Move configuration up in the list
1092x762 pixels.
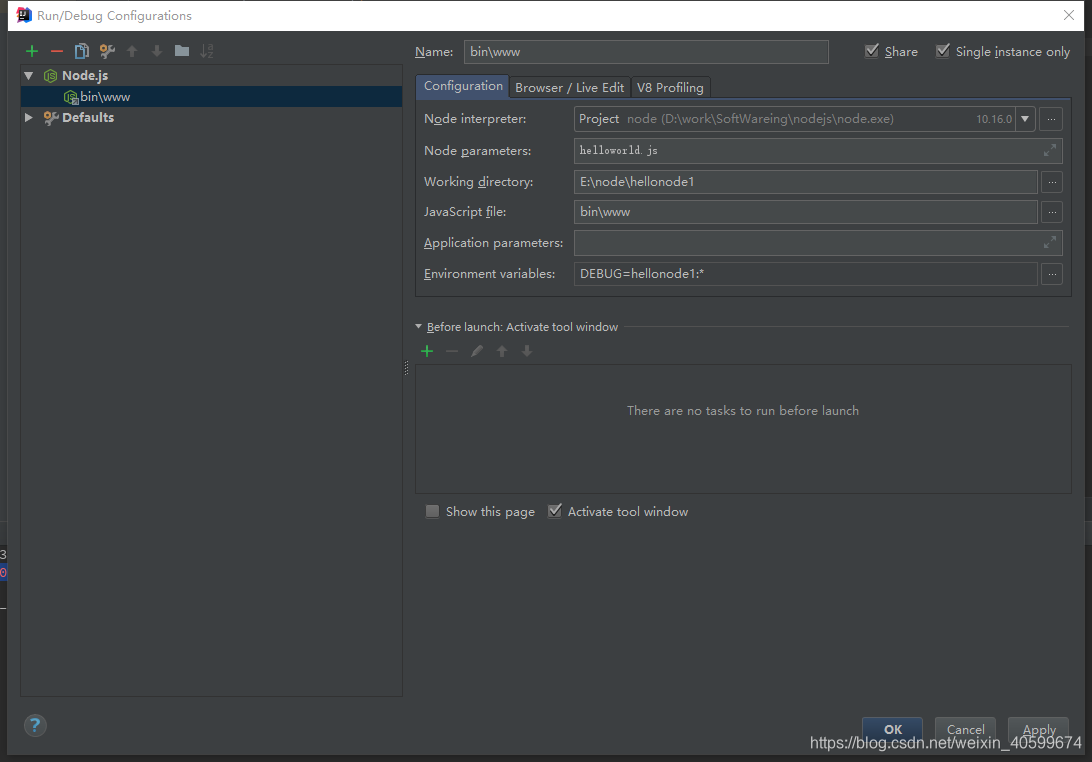click(132, 51)
